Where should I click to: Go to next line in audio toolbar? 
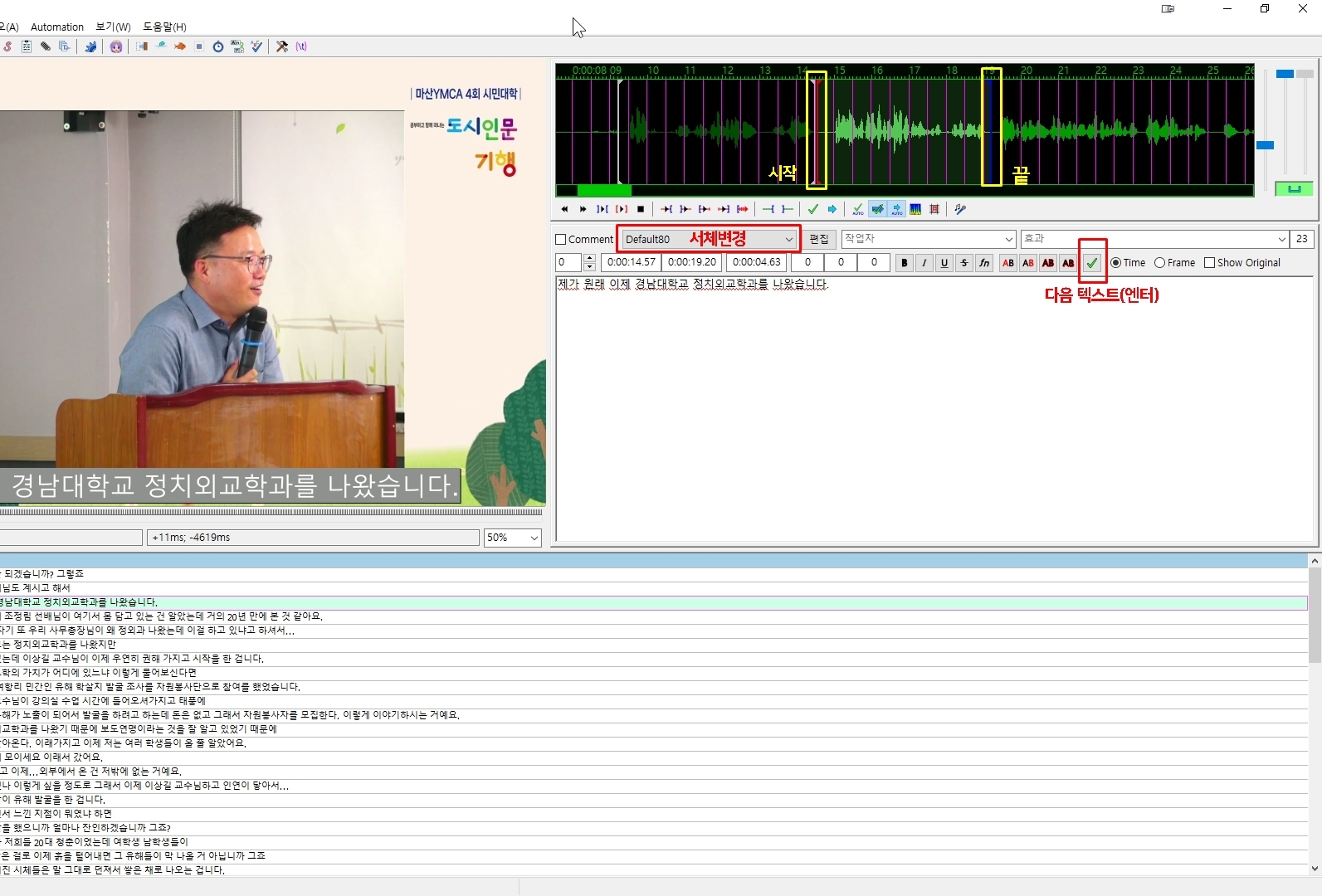[x=583, y=209]
